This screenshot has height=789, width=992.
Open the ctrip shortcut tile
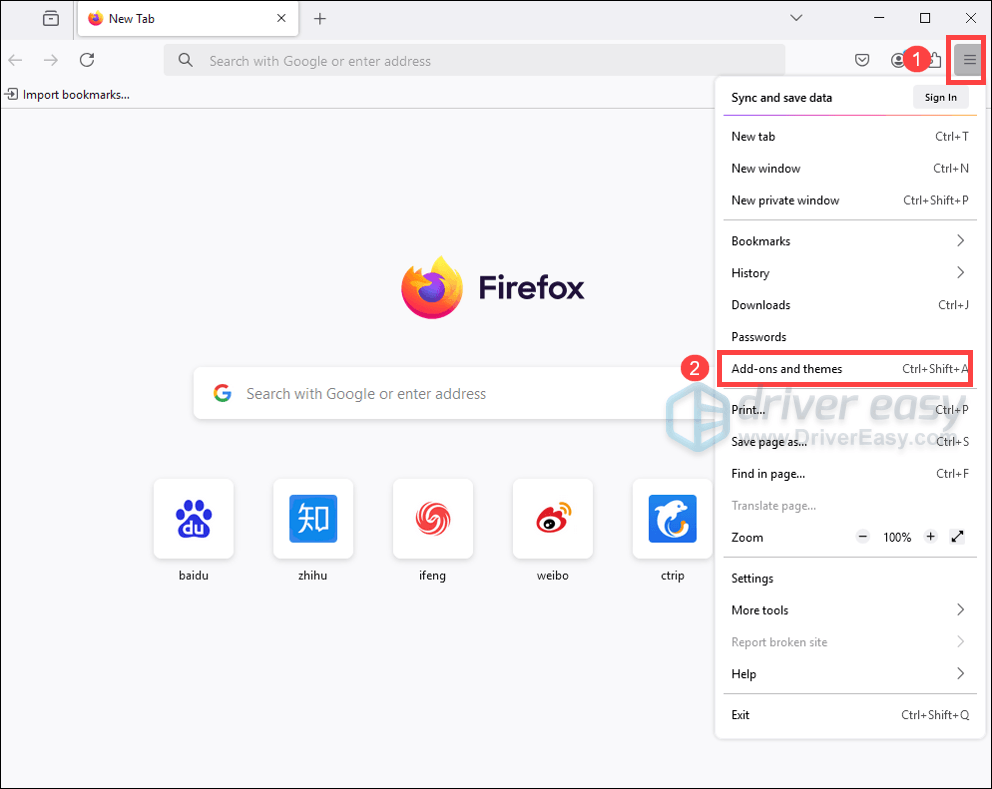pos(673,518)
